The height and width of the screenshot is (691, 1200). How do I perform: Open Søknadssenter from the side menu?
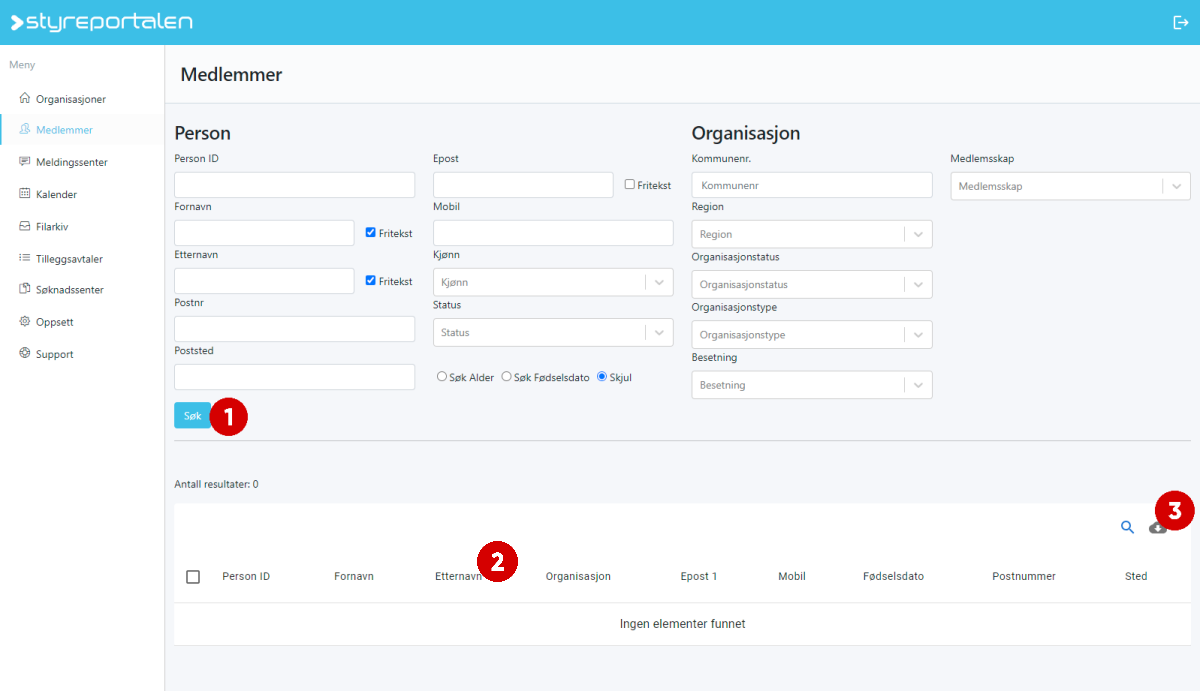tap(69, 290)
